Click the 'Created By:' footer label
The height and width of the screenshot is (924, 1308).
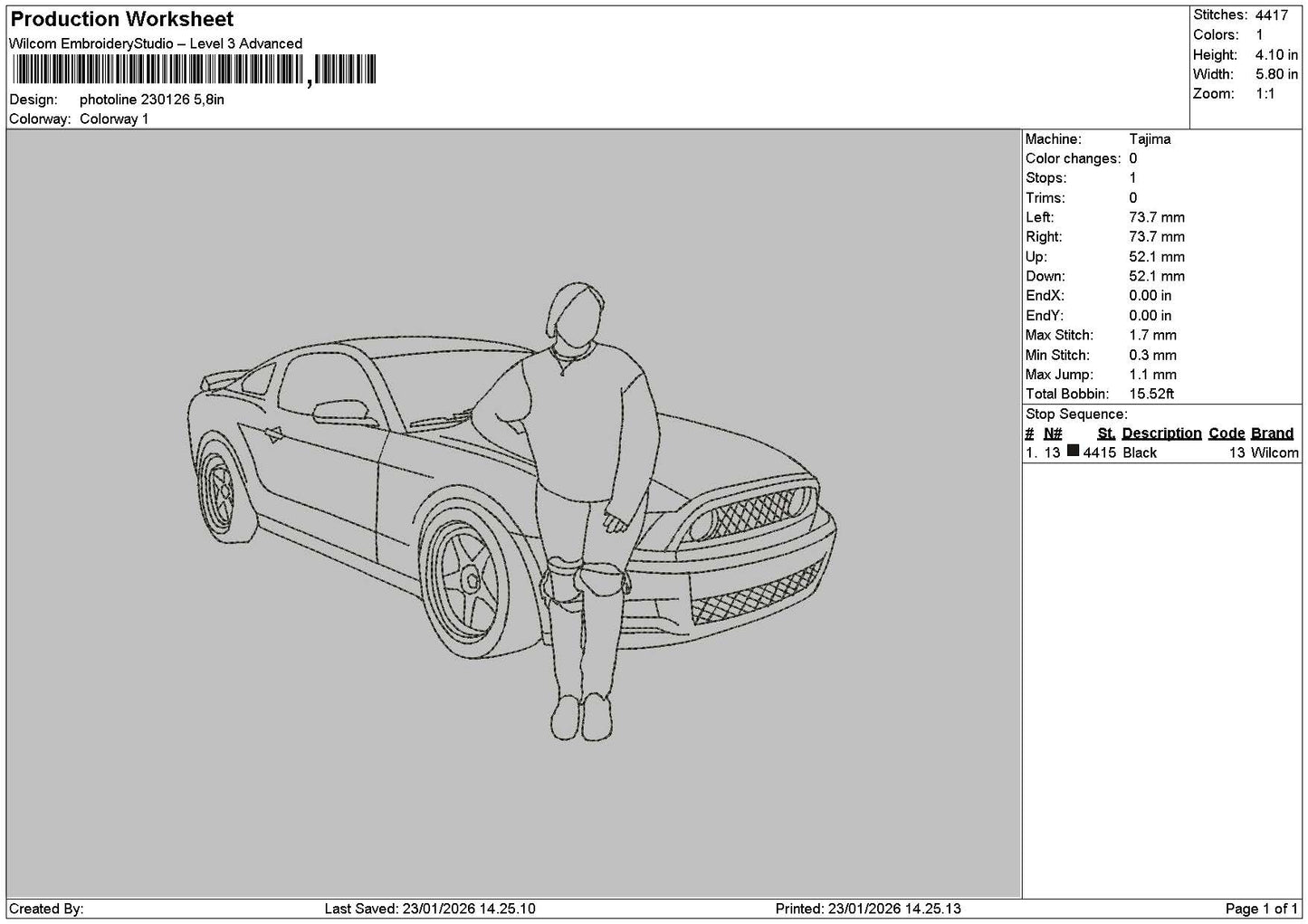tap(46, 909)
